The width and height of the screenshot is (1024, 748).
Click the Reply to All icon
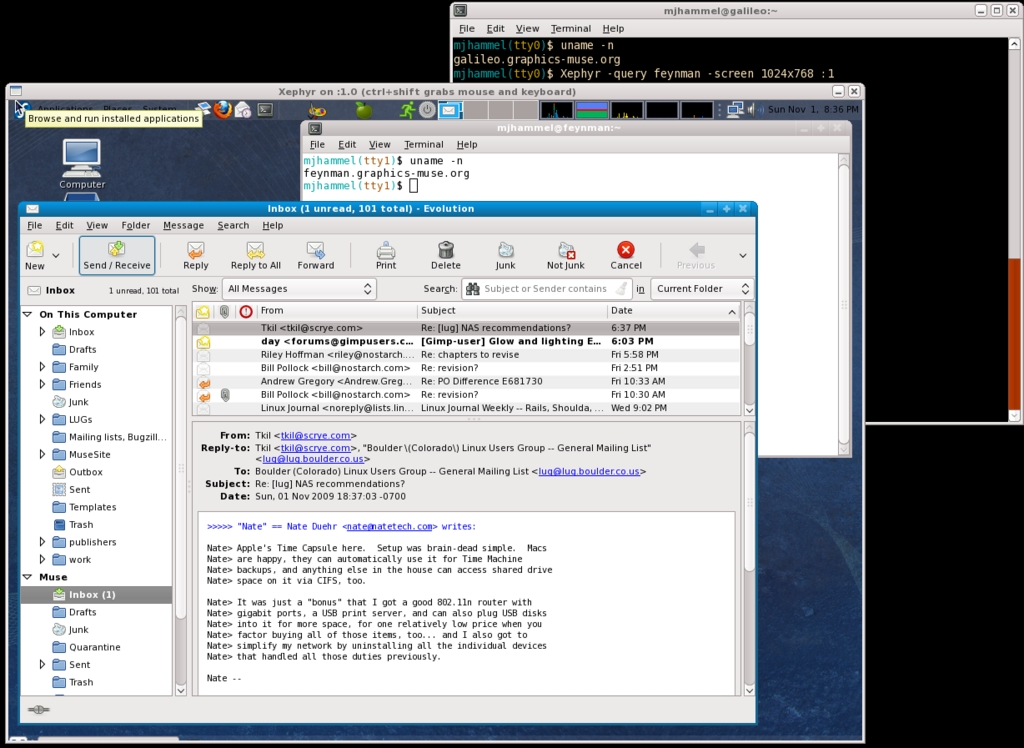click(255, 255)
